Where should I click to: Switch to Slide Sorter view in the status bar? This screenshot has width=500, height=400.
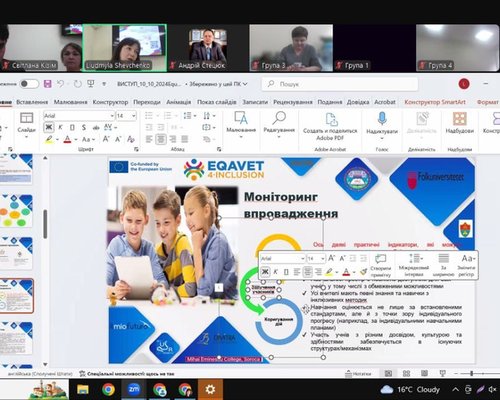point(406,373)
